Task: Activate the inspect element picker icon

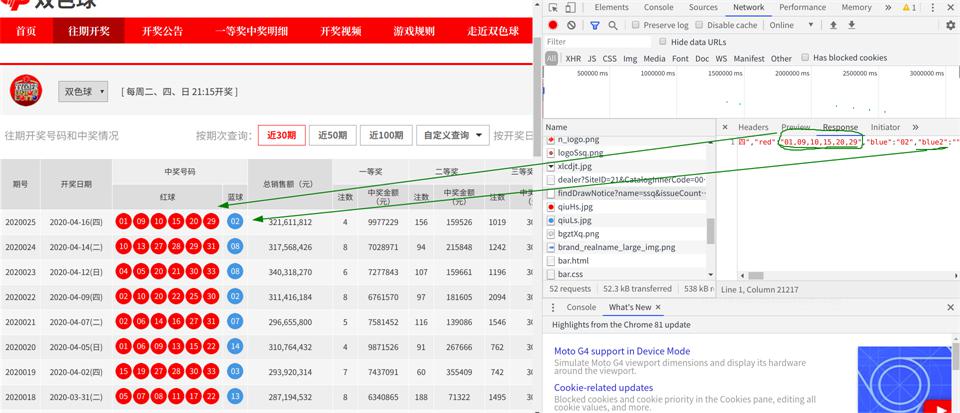Action: pyautogui.click(x=553, y=8)
